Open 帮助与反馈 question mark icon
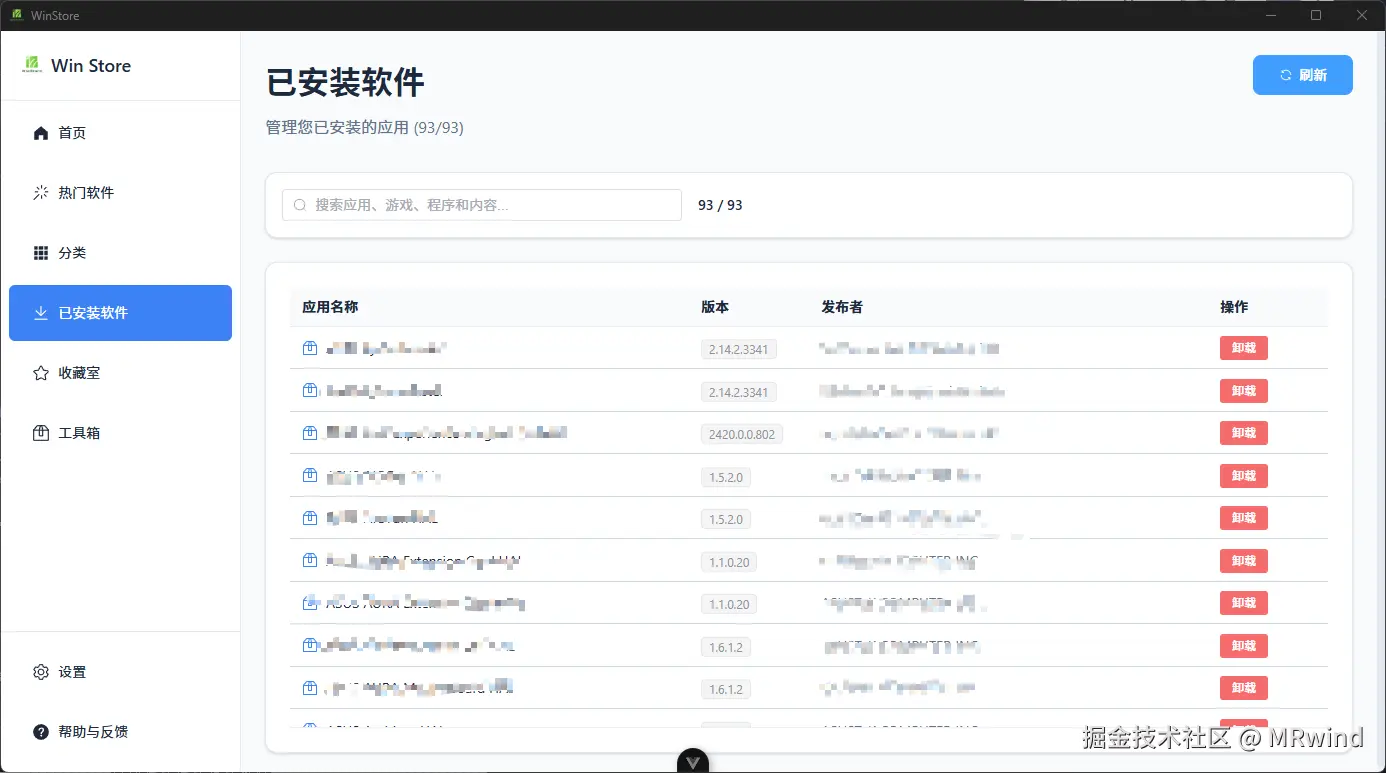The width and height of the screenshot is (1386, 773). (x=40, y=731)
